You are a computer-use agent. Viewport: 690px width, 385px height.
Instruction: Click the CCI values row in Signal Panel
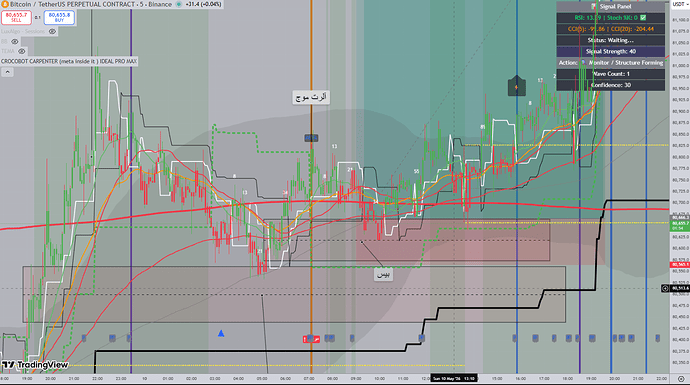611,29
